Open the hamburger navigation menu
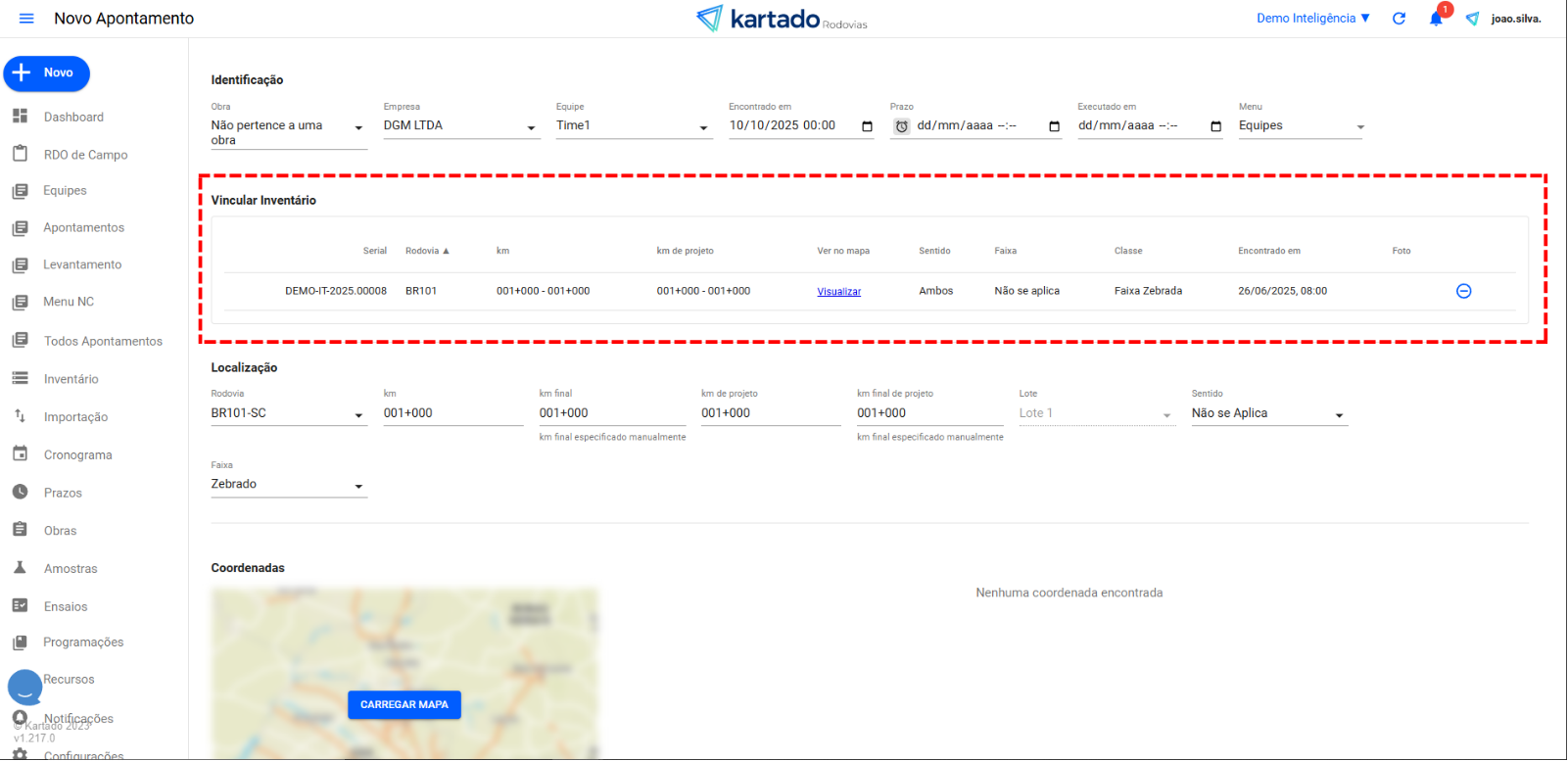The image size is (1568, 761). (x=26, y=19)
